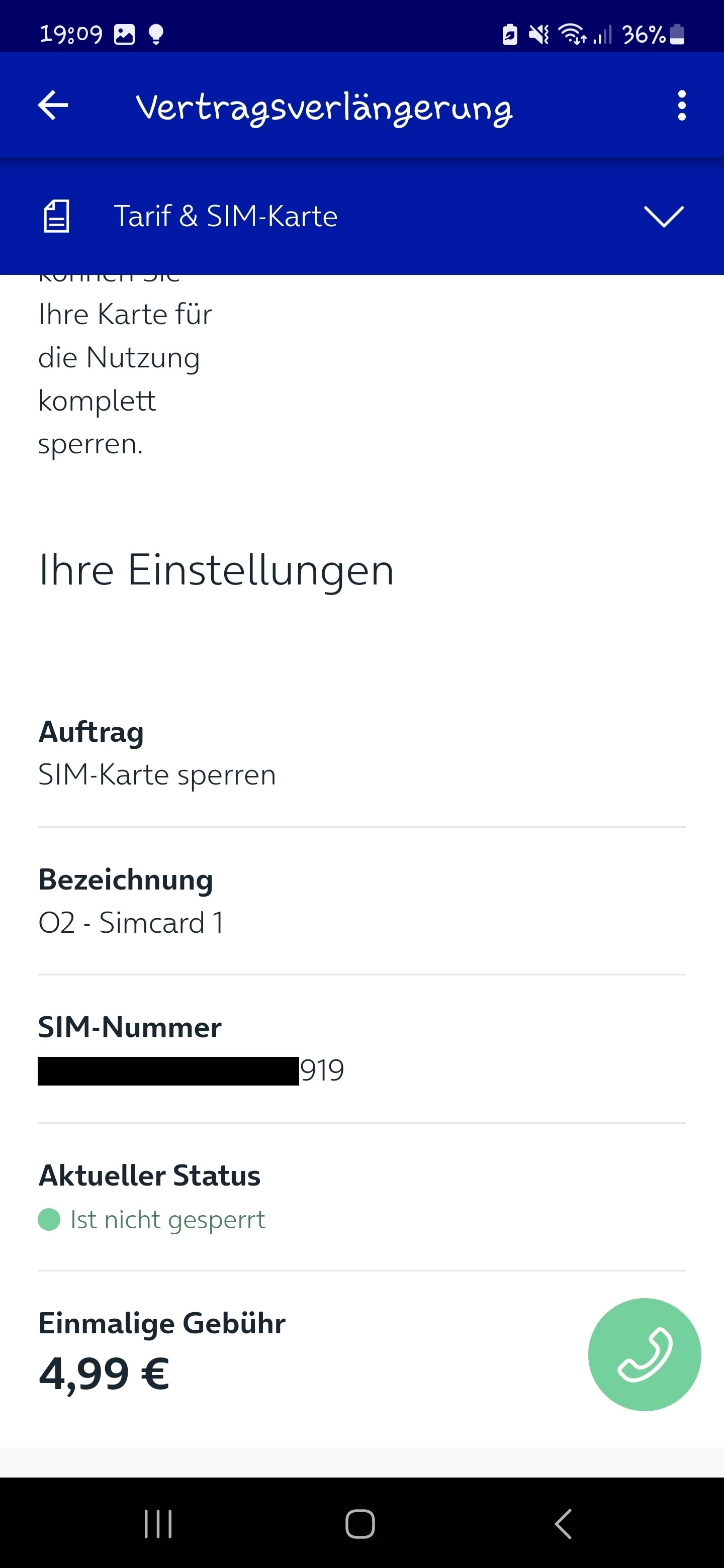Expand the Tarif & SIM-Karte chevron
Image resolution: width=724 pixels, height=1568 pixels.
click(x=663, y=216)
